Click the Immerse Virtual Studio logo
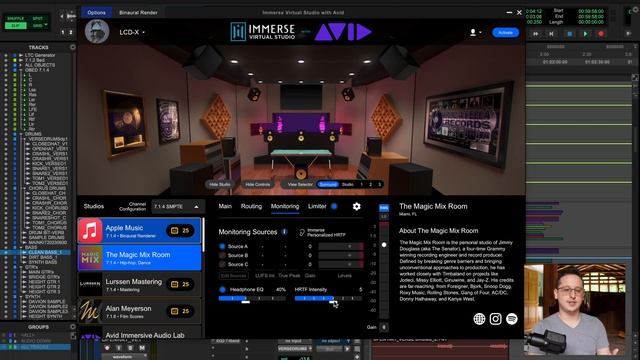Screen dimensions: 640x360 (x=262, y=31)
